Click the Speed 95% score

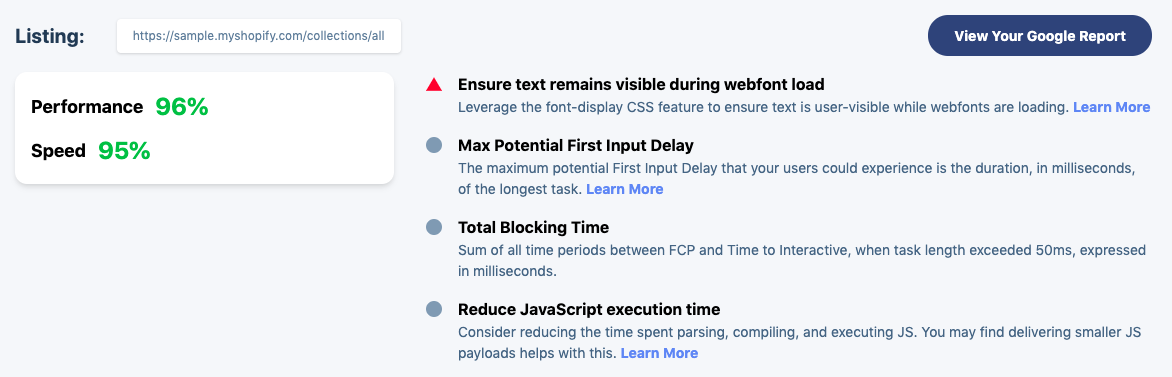[x=124, y=151]
